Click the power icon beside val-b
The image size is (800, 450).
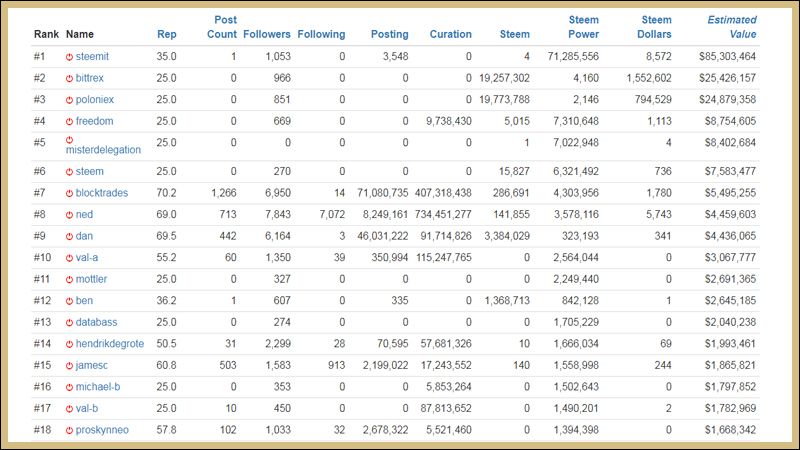69,409
